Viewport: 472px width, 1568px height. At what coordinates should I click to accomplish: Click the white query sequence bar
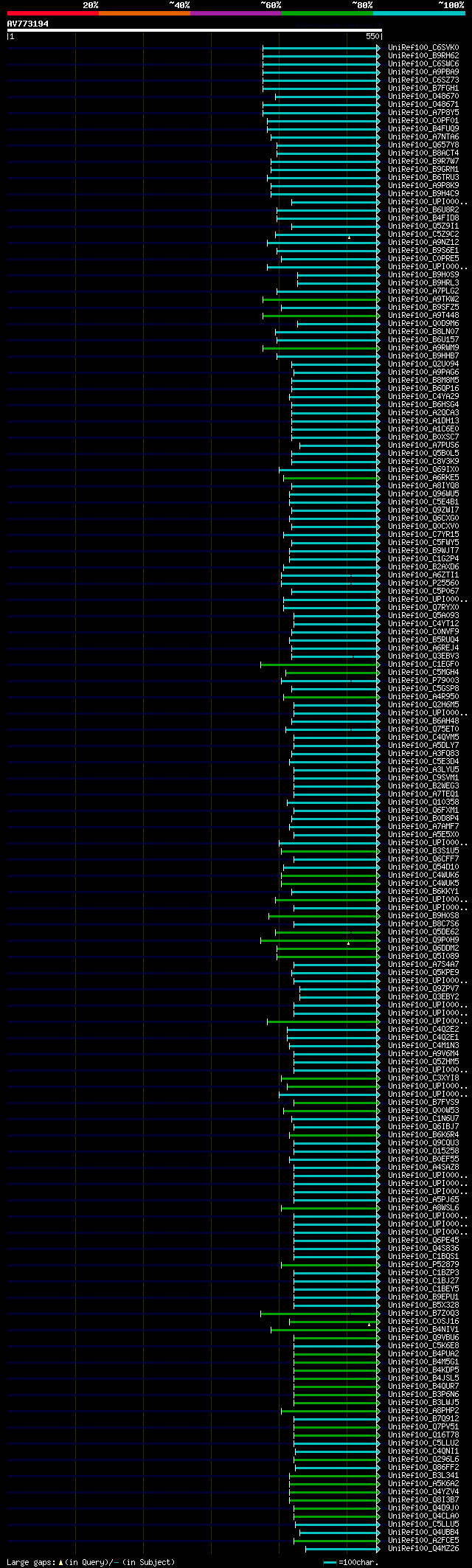[x=194, y=30]
